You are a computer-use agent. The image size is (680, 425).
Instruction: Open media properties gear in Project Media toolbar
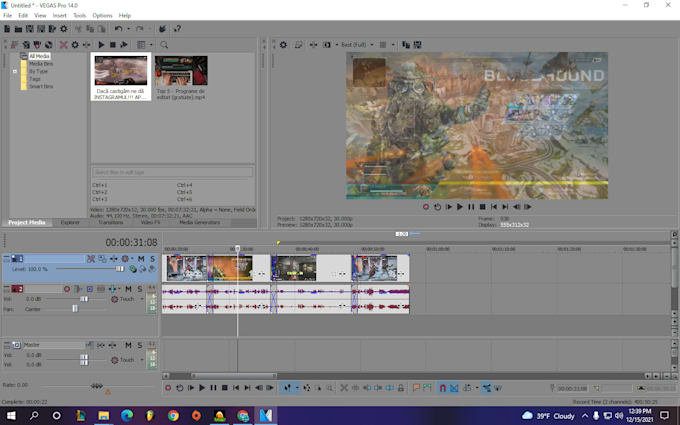pyautogui.click(x=75, y=45)
